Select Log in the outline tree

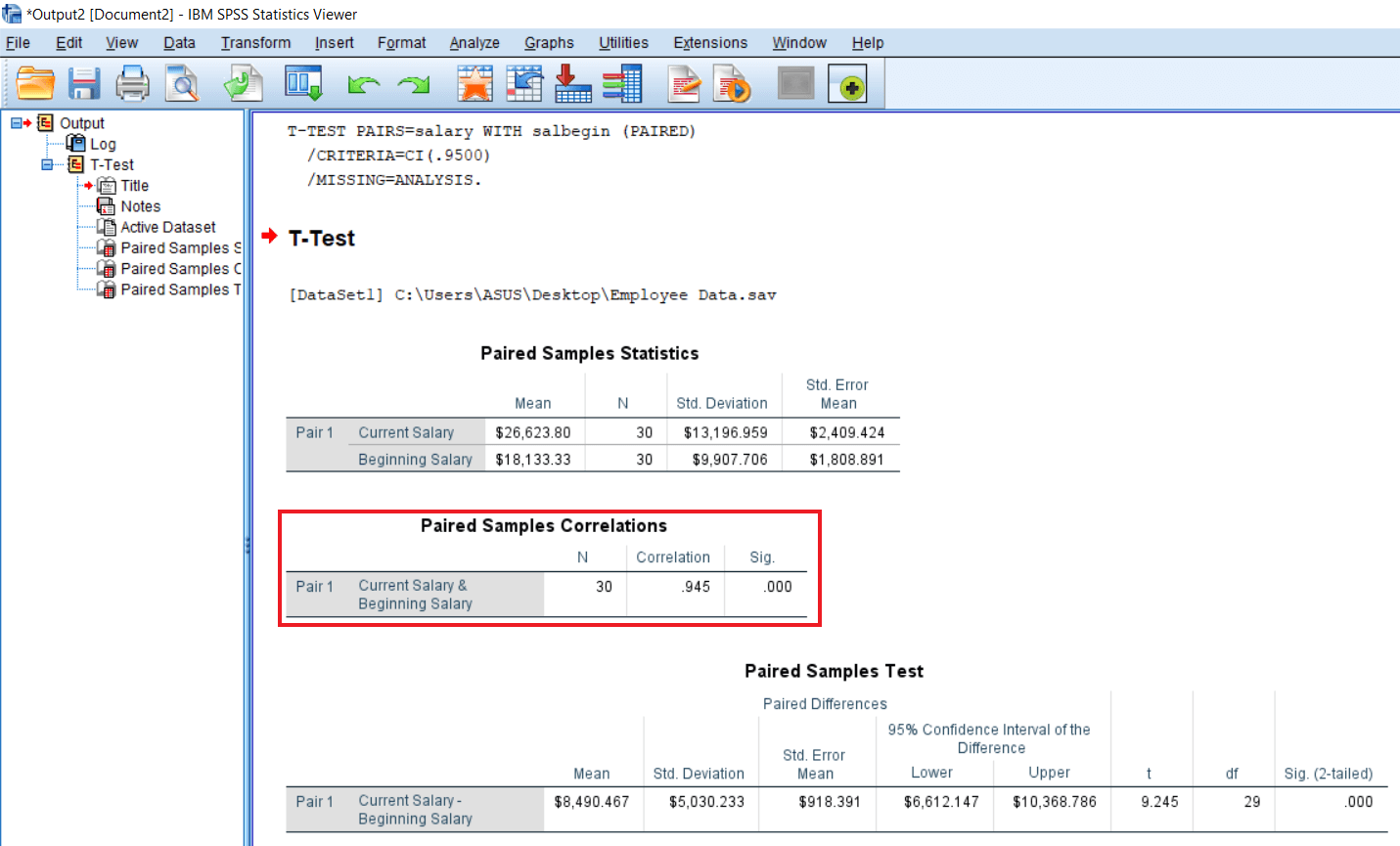103,145
